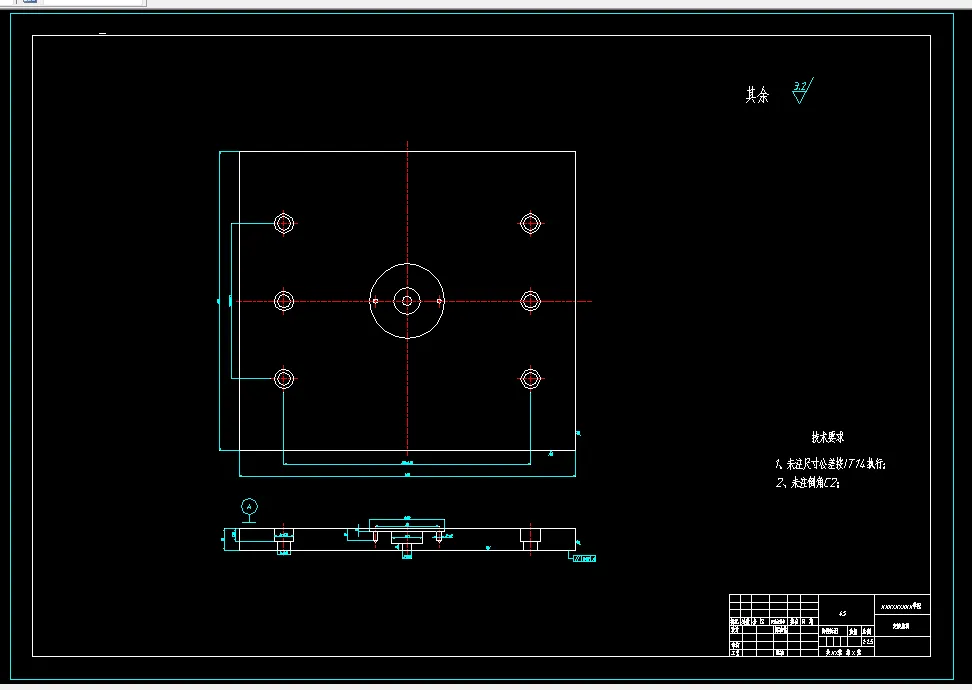972x690 pixels.
Task: Click the 技术要求 heading text
Action: point(828,437)
